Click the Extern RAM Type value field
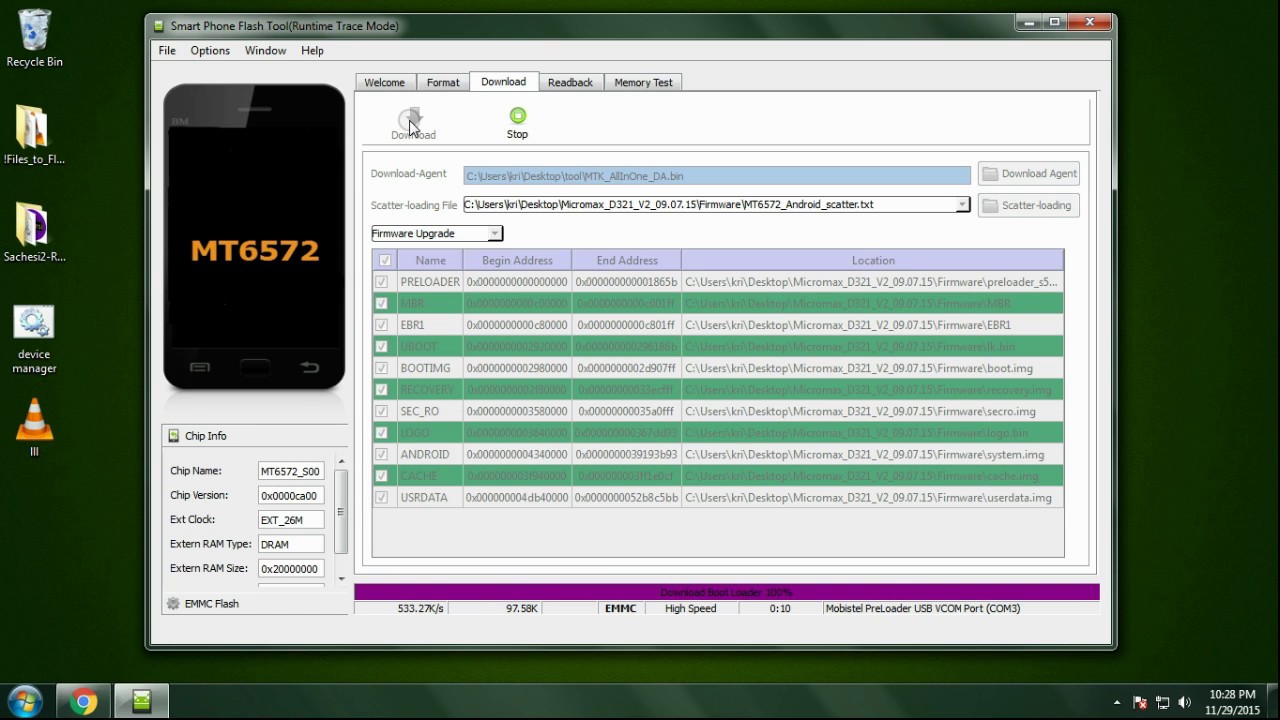The width and height of the screenshot is (1280, 720). pos(291,544)
